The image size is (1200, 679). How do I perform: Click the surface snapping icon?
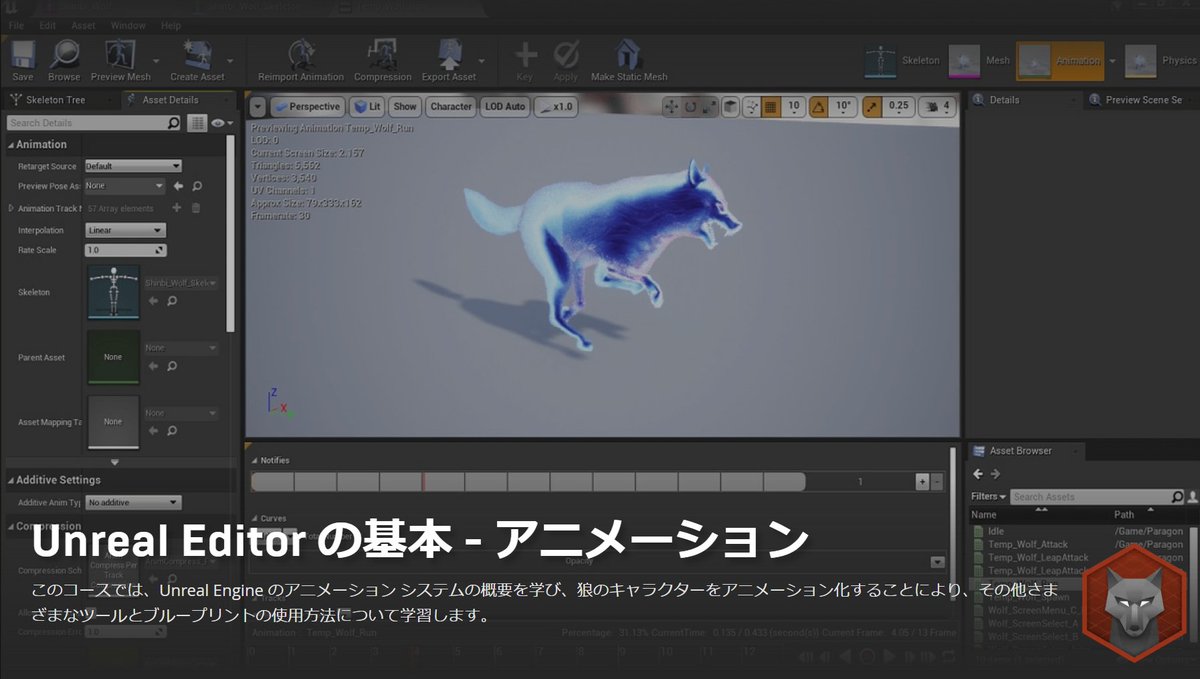752,106
